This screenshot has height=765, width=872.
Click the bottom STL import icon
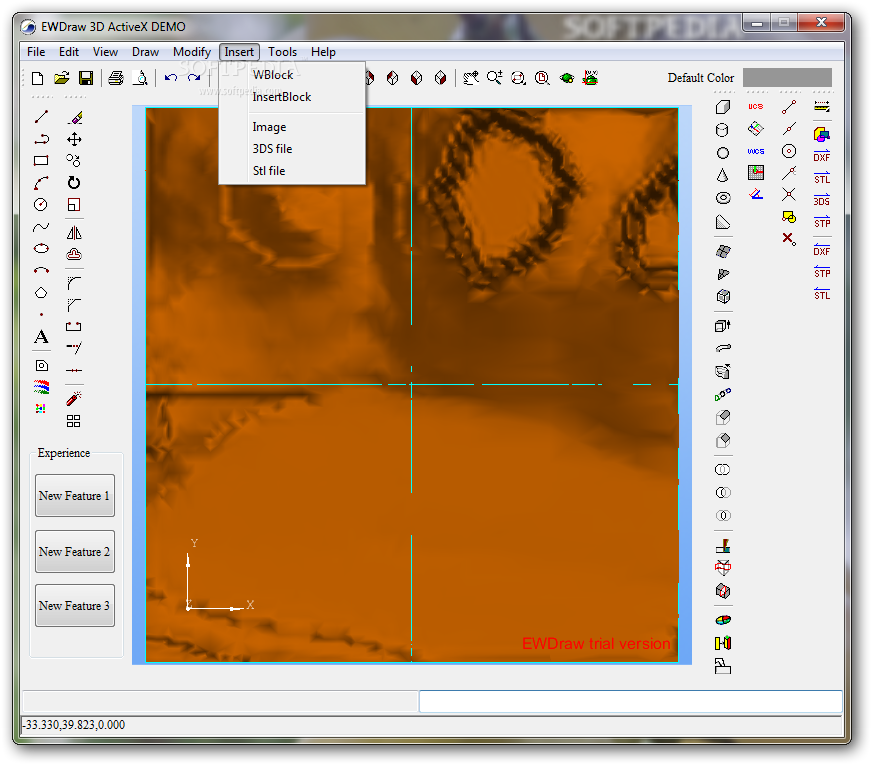coord(821,294)
